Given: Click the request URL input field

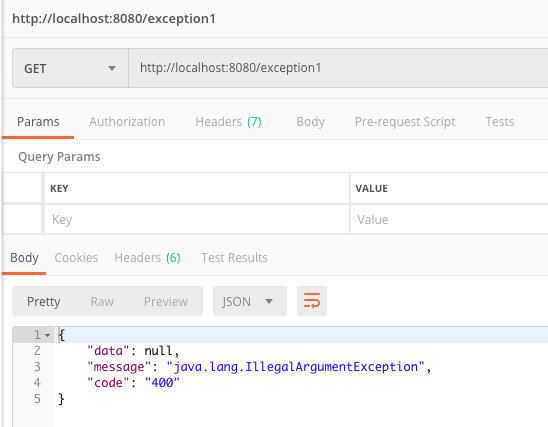Looking at the screenshot, I should pos(338,68).
